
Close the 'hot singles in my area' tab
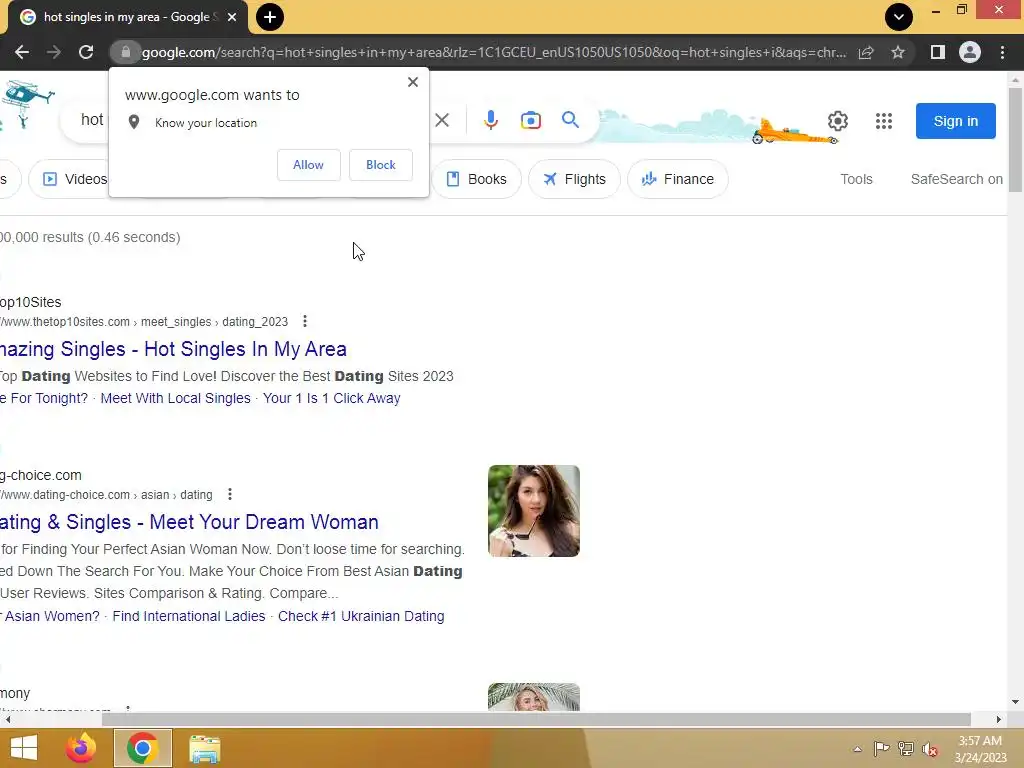pyautogui.click(x=232, y=17)
